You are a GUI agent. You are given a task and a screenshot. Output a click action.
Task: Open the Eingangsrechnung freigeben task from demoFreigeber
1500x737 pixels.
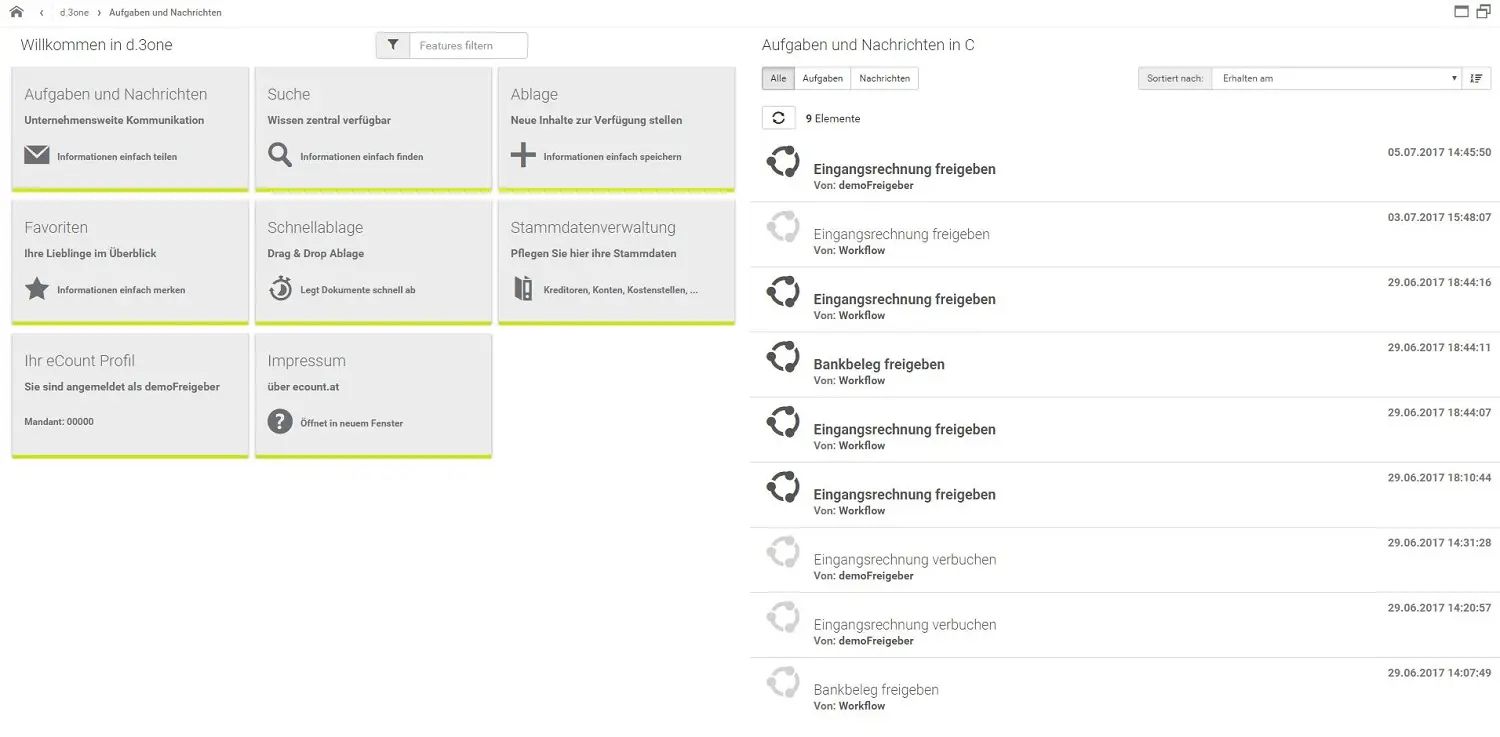1125,170
